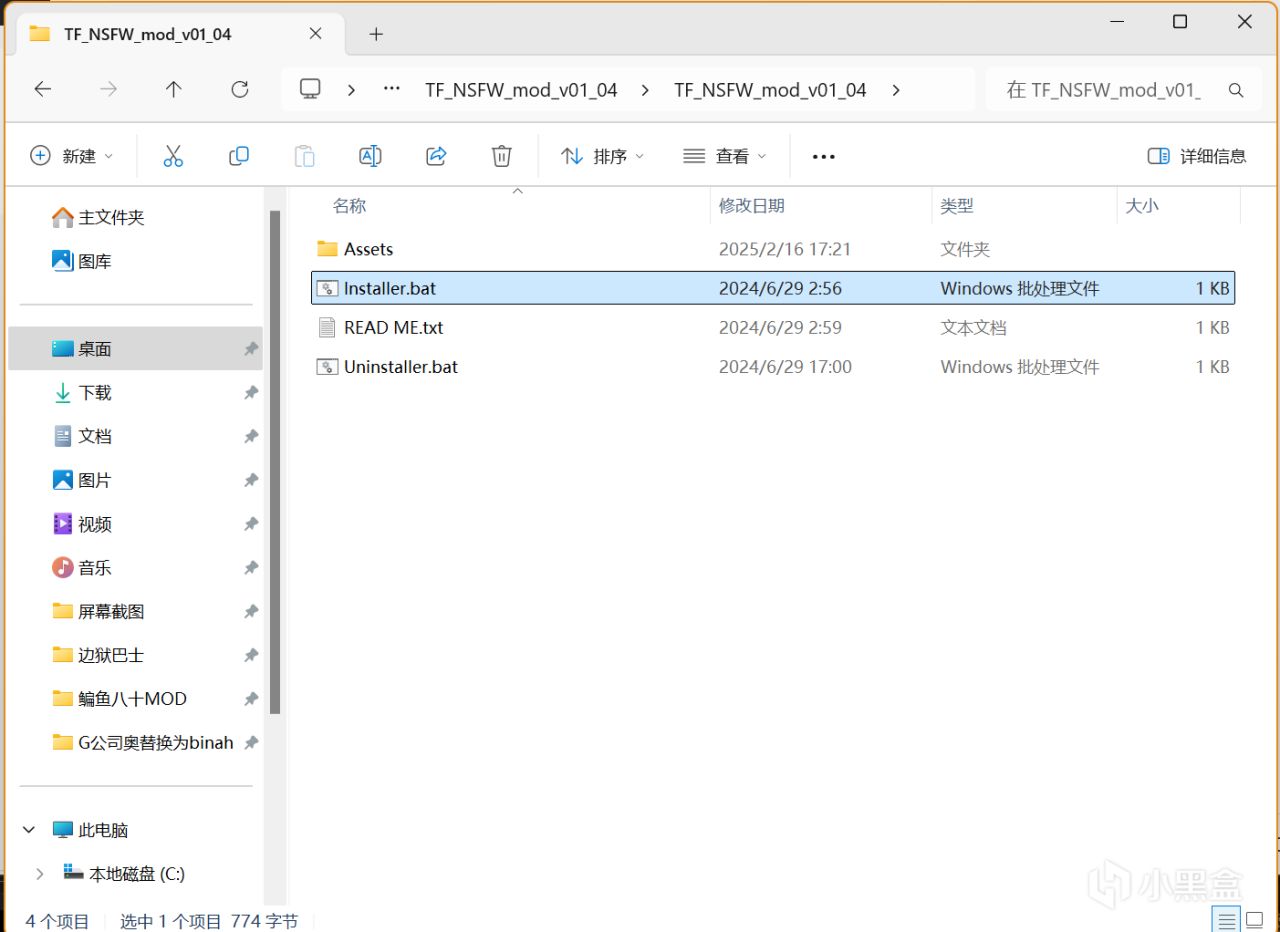
Task: Go back with the left arrow
Action: click(42, 89)
